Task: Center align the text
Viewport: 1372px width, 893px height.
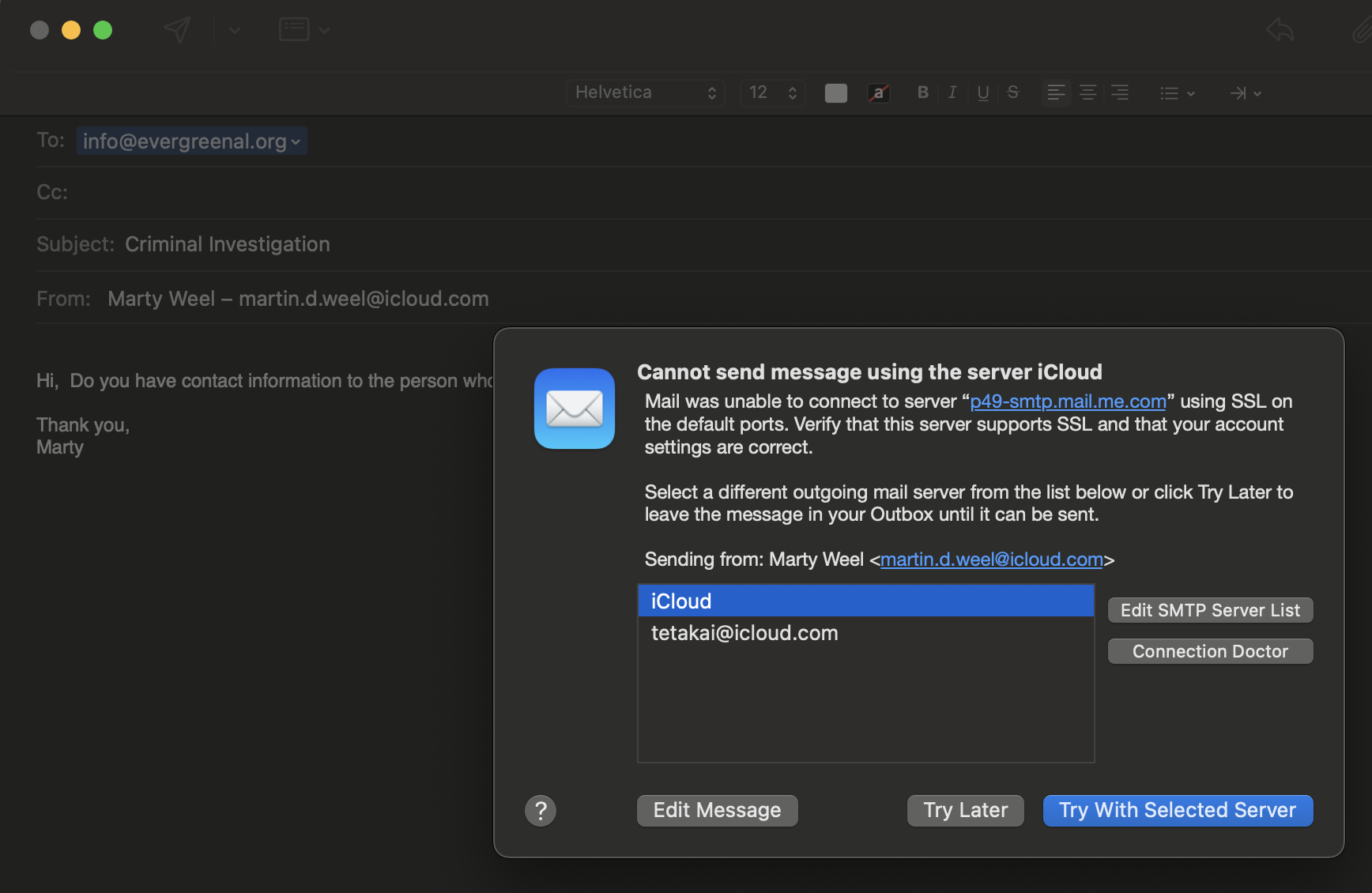Action: (1087, 92)
